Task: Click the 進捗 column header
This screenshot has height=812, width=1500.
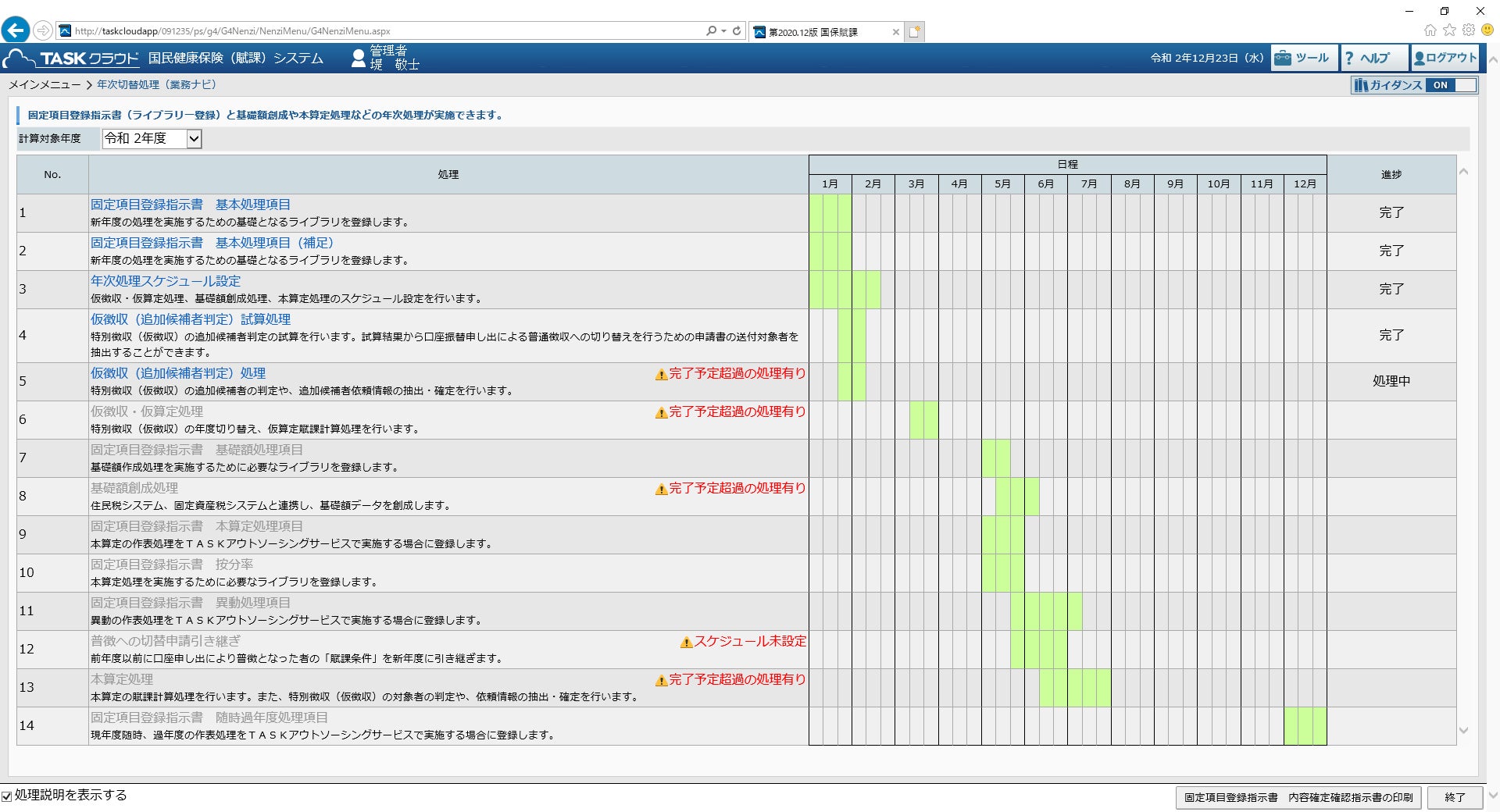Action: pyautogui.click(x=1391, y=175)
